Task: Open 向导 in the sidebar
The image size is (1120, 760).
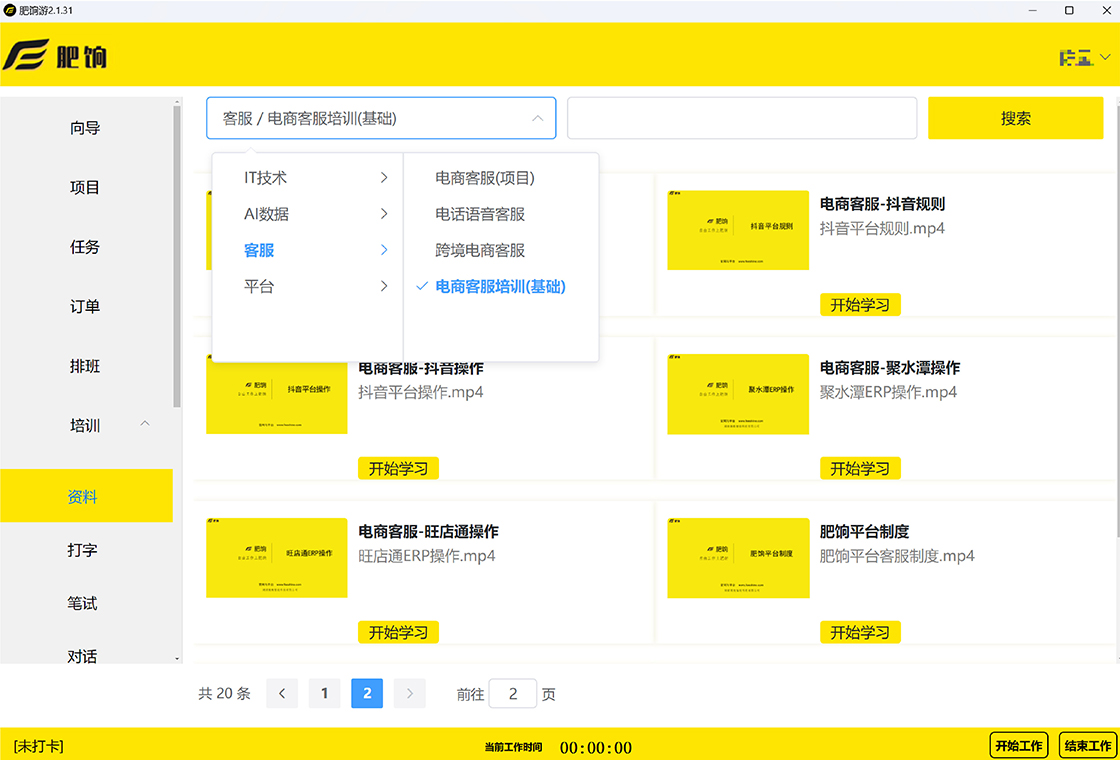Action: tap(86, 128)
